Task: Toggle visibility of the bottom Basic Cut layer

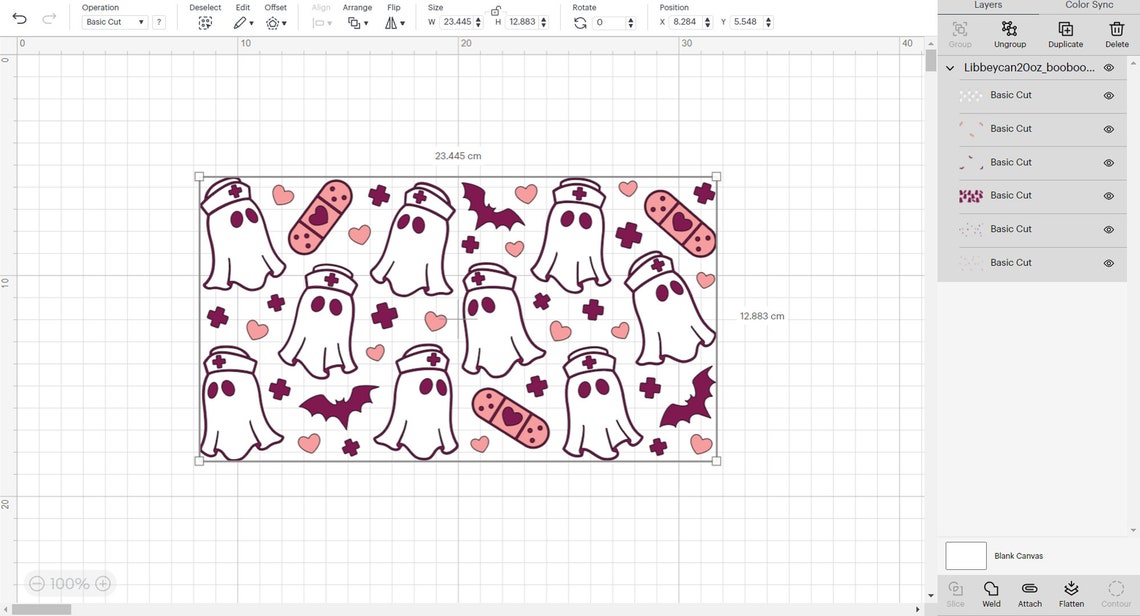Action: (x=1108, y=262)
